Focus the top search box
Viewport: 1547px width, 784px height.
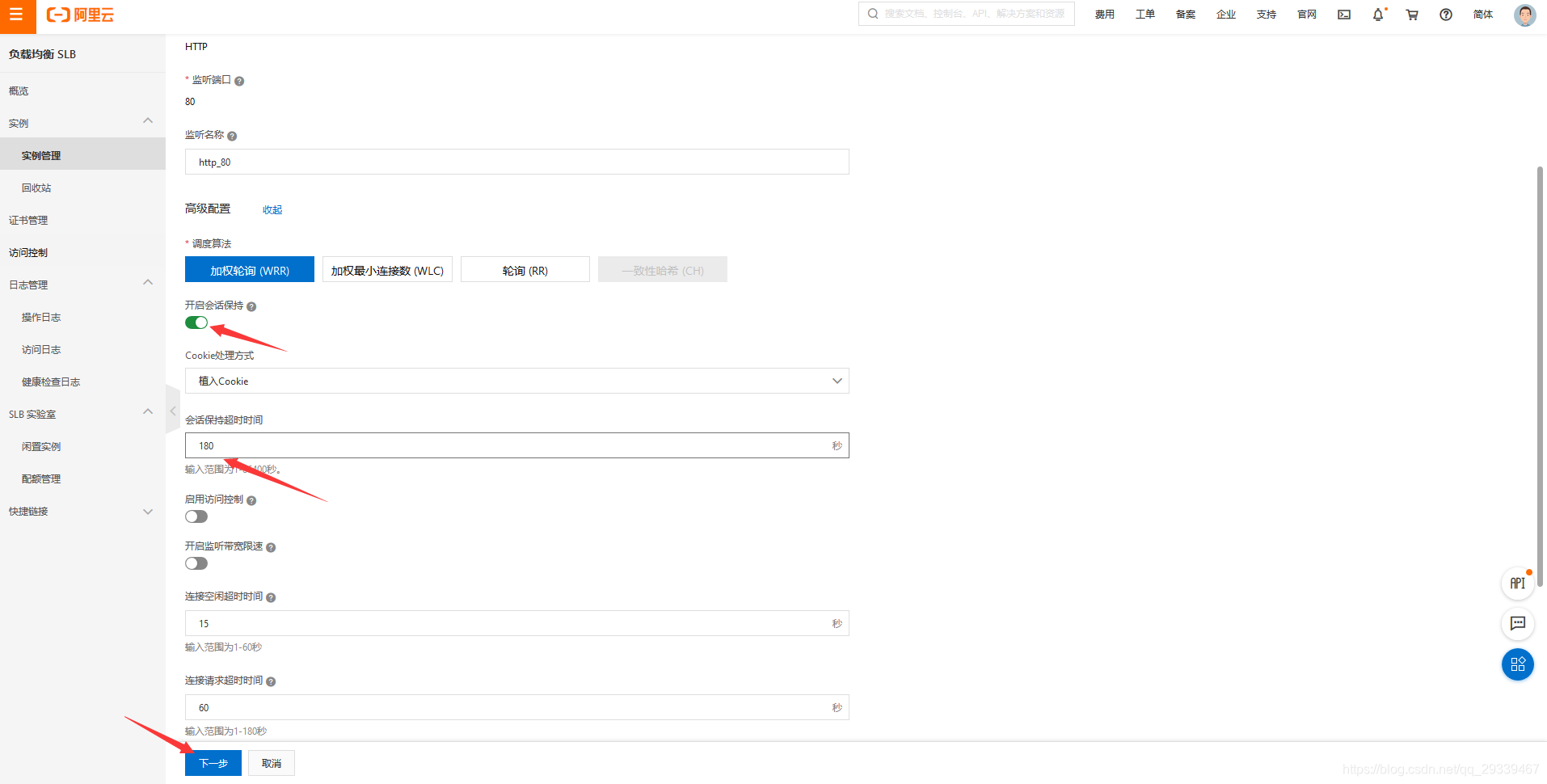tap(967, 14)
